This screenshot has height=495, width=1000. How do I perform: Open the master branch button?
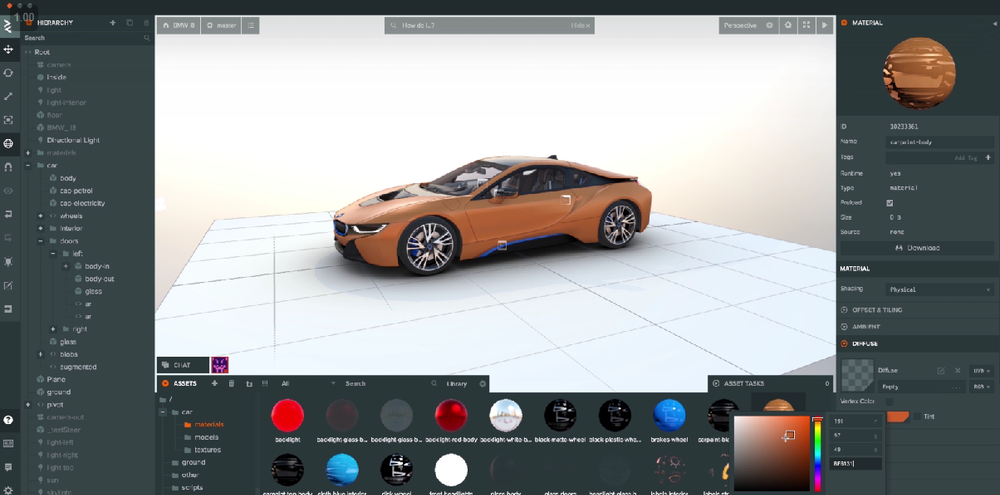pyautogui.click(x=221, y=26)
